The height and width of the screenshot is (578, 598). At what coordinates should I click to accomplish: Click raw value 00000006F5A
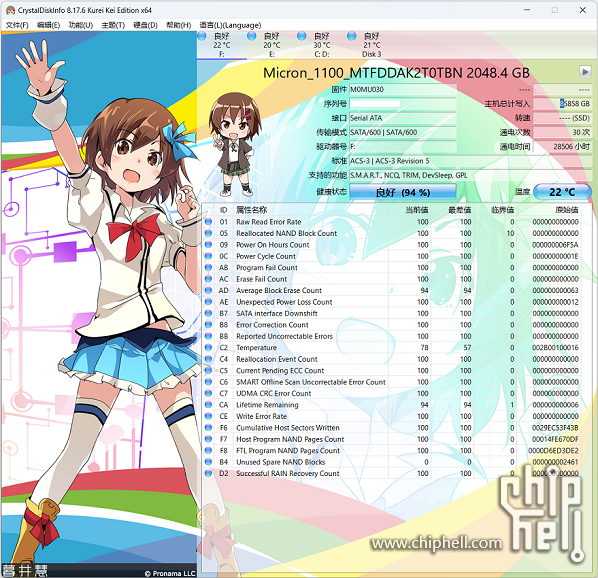pos(555,244)
